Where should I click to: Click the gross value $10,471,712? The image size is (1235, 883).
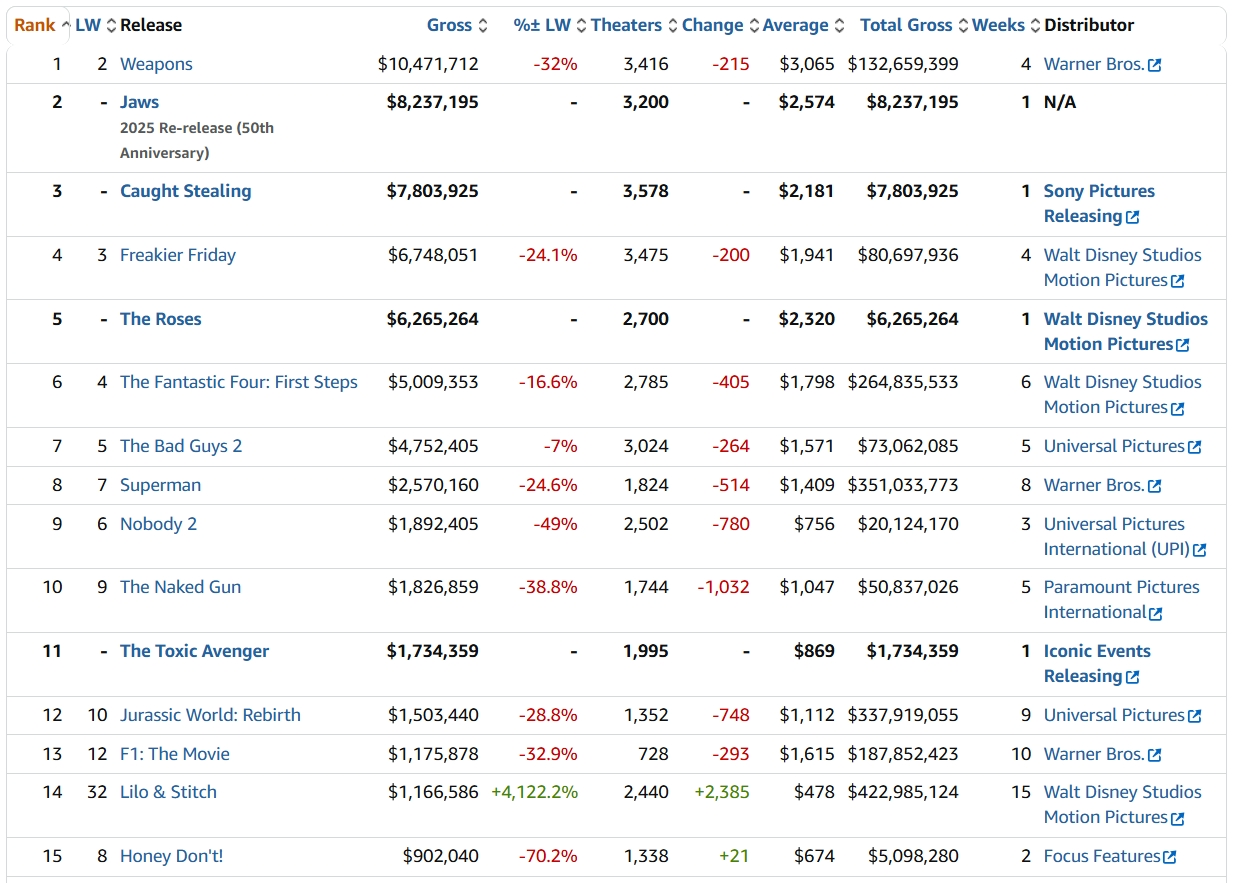[428, 64]
